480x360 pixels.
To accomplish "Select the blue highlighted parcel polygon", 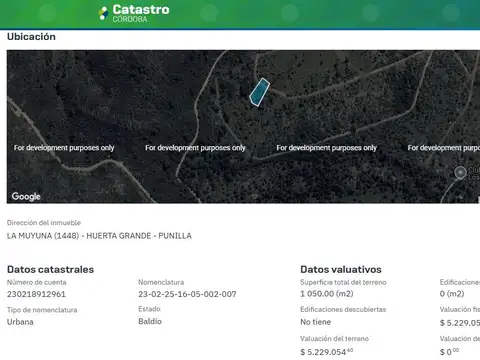I will pos(260,92).
